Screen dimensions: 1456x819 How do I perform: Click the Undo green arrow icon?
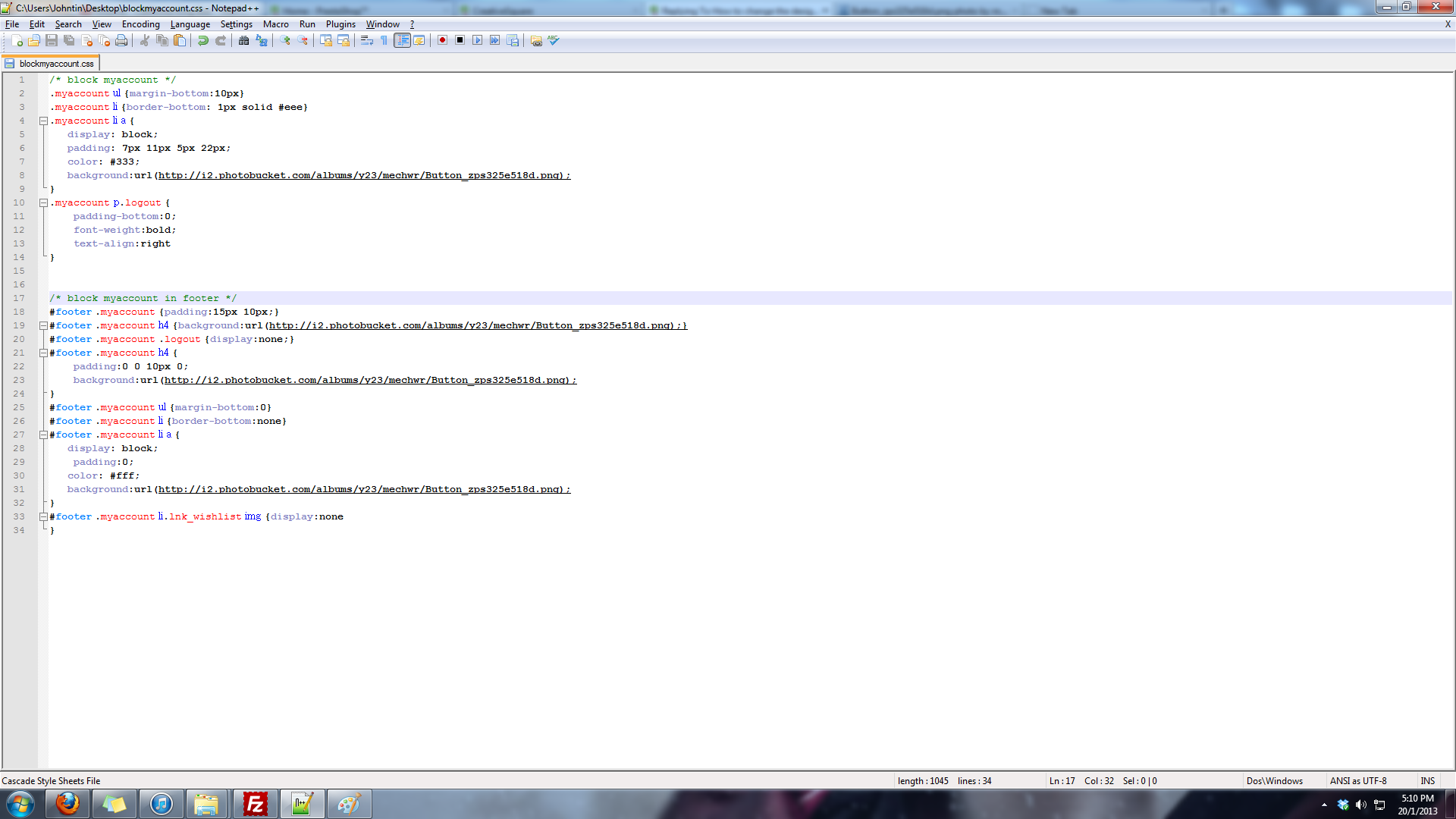coord(202,41)
